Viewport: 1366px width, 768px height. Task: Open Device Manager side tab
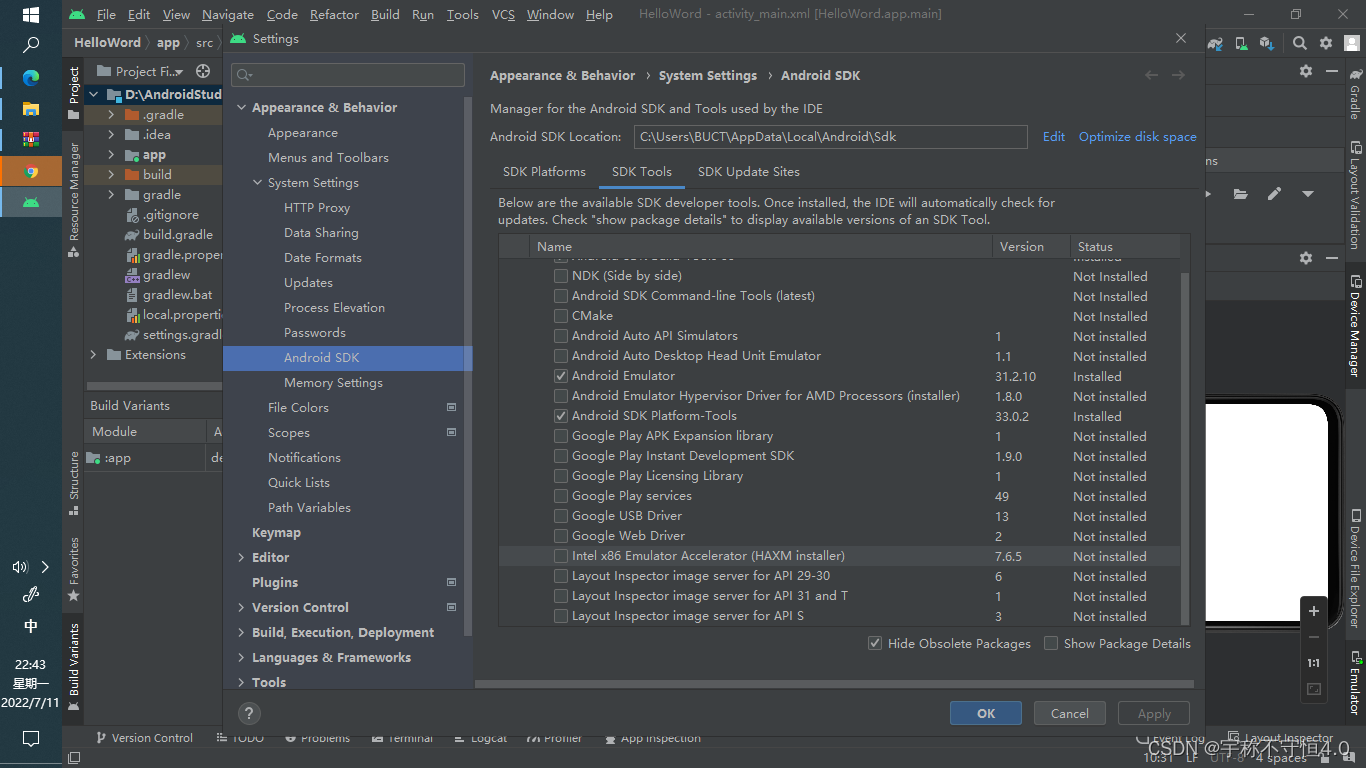pyautogui.click(x=1355, y=325)
